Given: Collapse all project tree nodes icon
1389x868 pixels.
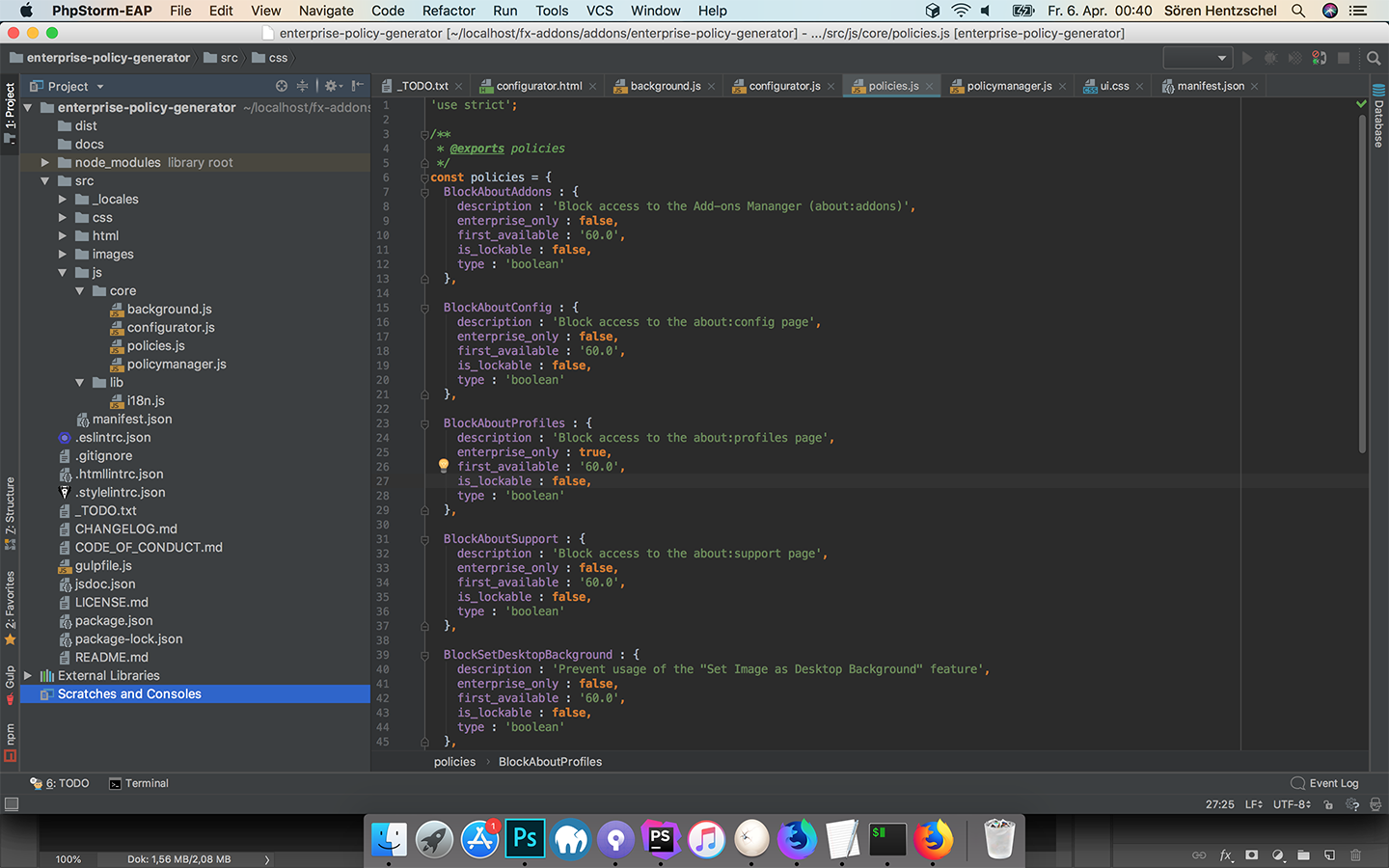Looking at the screenshot, I should (x=303, y=86).
